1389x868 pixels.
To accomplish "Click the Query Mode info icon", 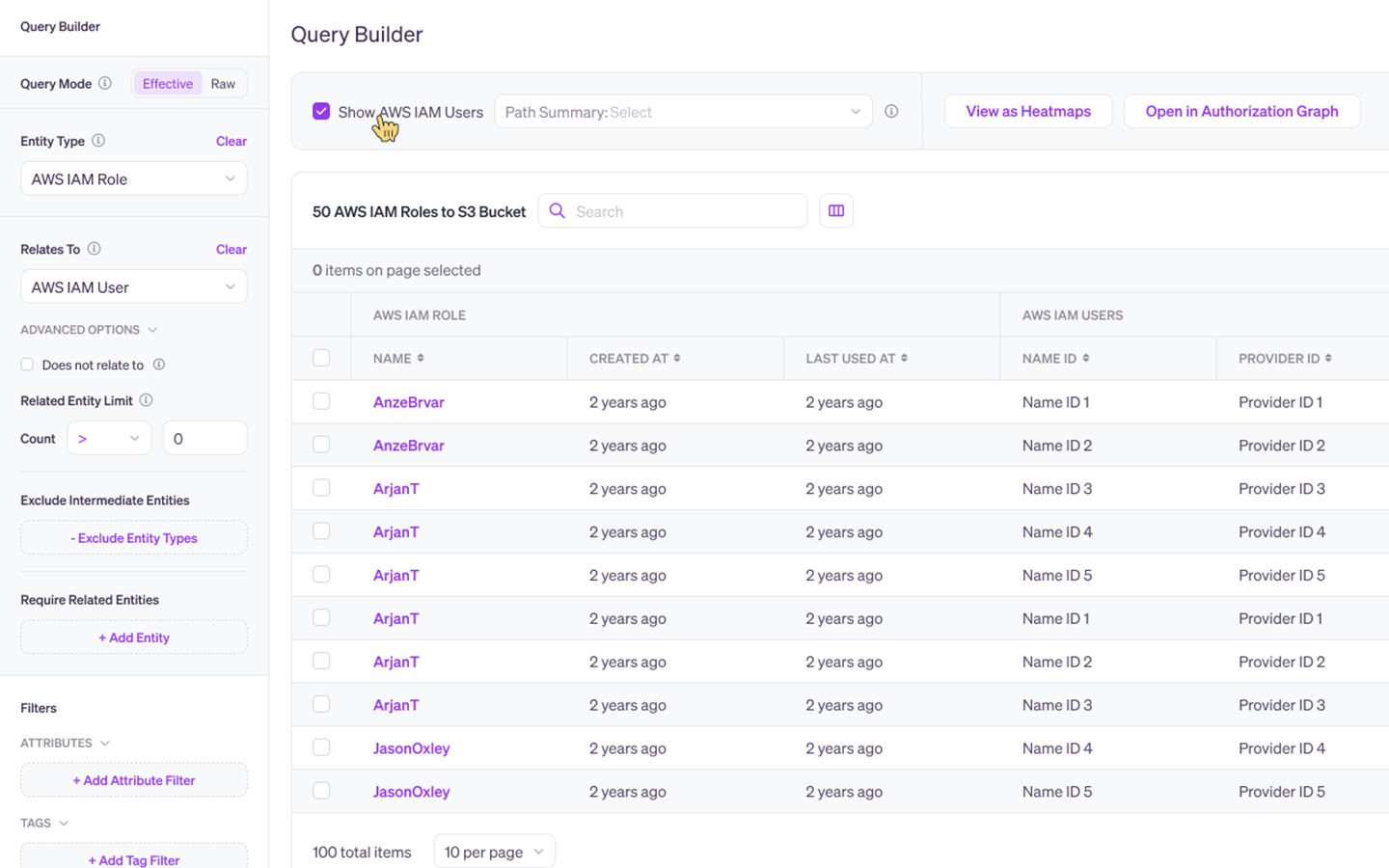I will [x=105, y=83].
